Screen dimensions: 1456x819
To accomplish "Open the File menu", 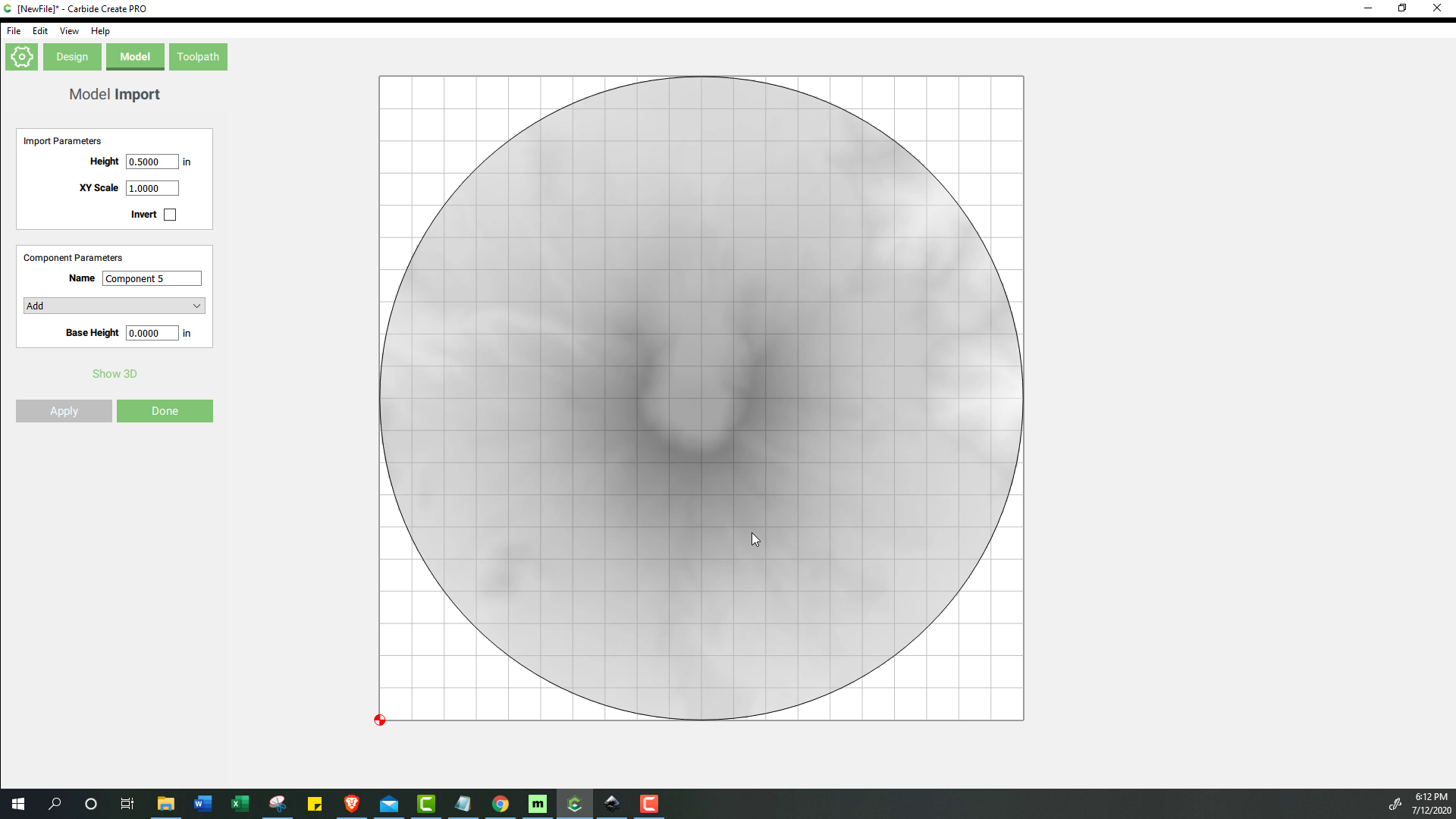I will click(x=13, y=31).
